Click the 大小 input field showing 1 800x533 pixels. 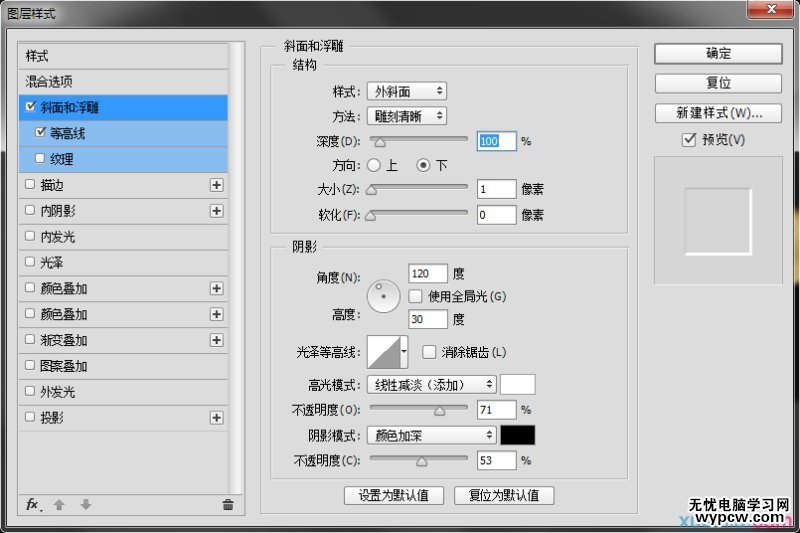point(496,189)
